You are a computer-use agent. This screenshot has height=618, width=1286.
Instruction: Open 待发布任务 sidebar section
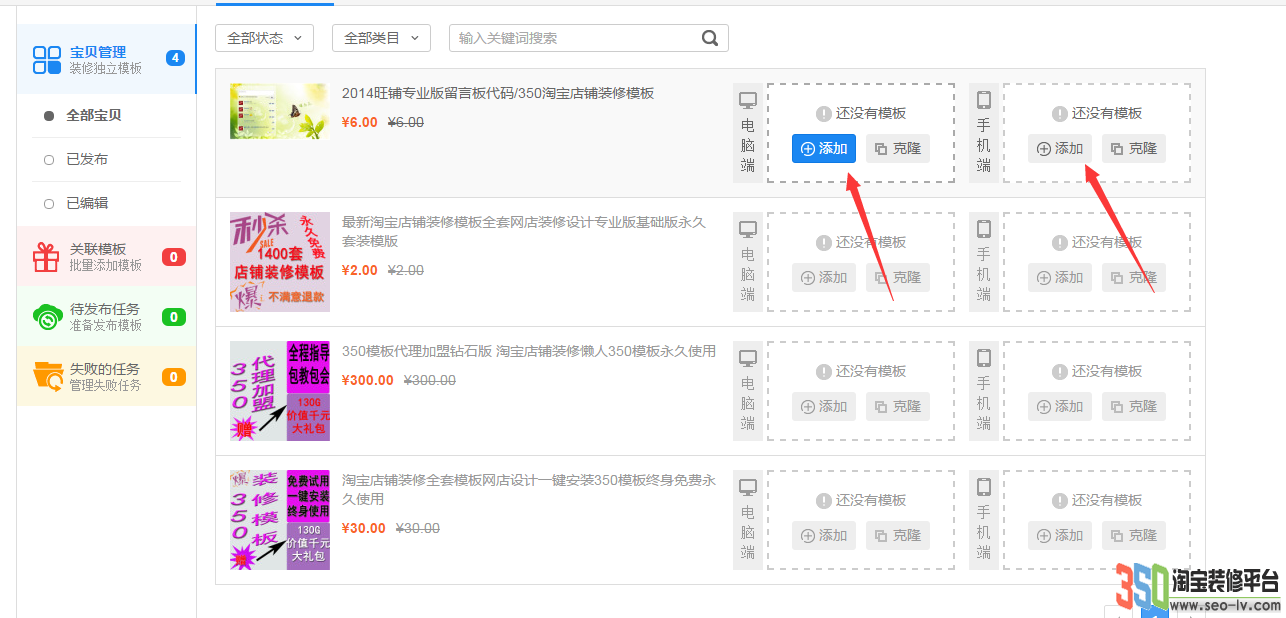(x=106, y=316)
